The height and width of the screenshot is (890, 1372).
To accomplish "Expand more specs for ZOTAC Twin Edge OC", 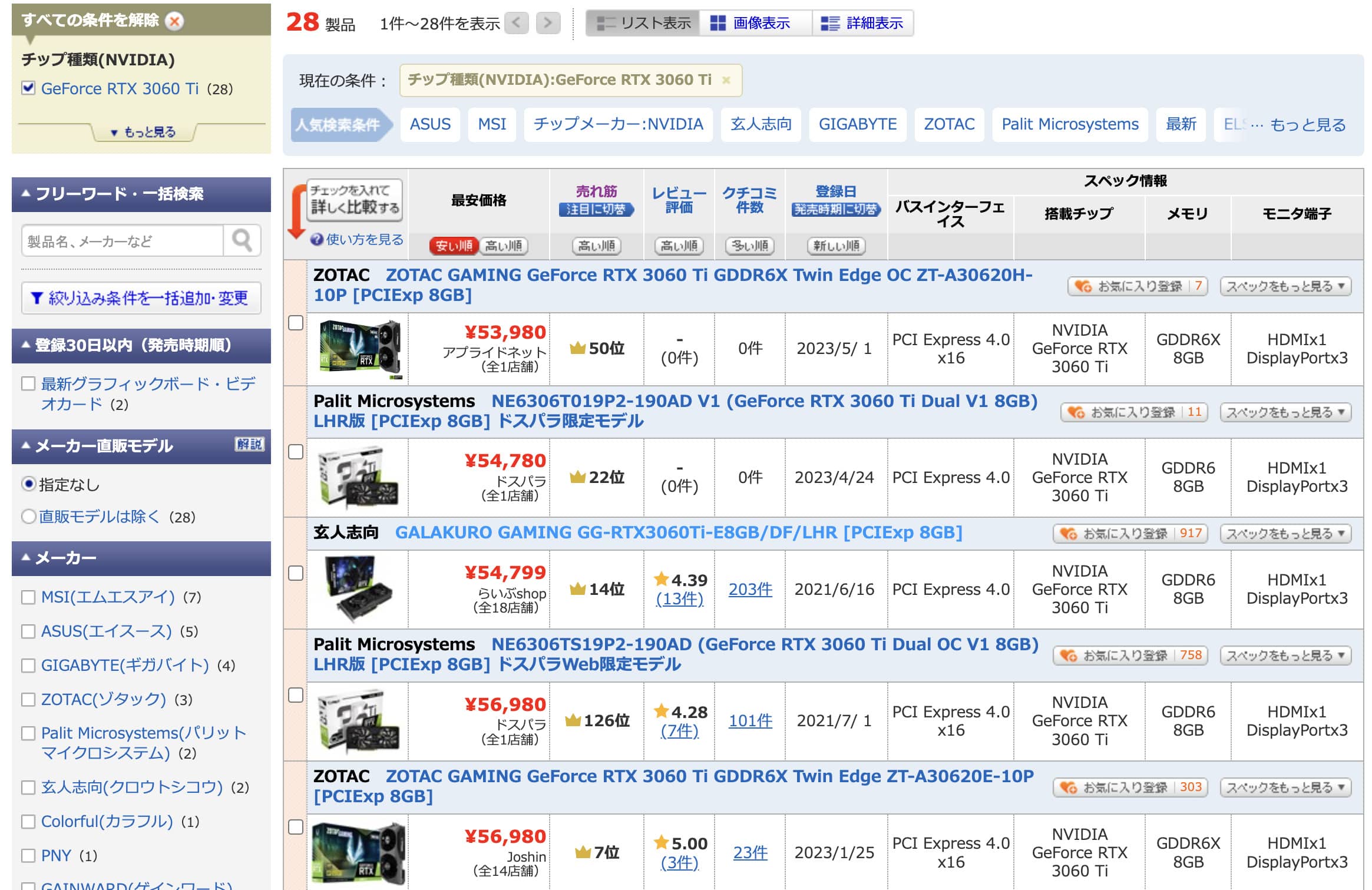I will (x=1285, y=286).
